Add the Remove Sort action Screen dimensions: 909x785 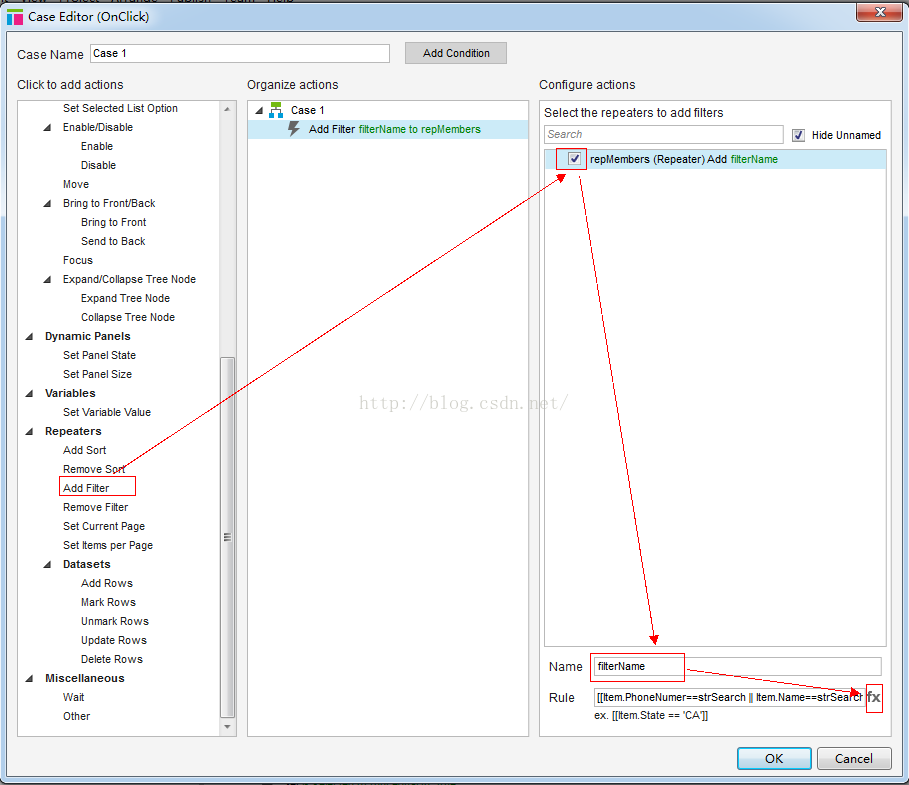pyautogui.click(x=94, y=469)
